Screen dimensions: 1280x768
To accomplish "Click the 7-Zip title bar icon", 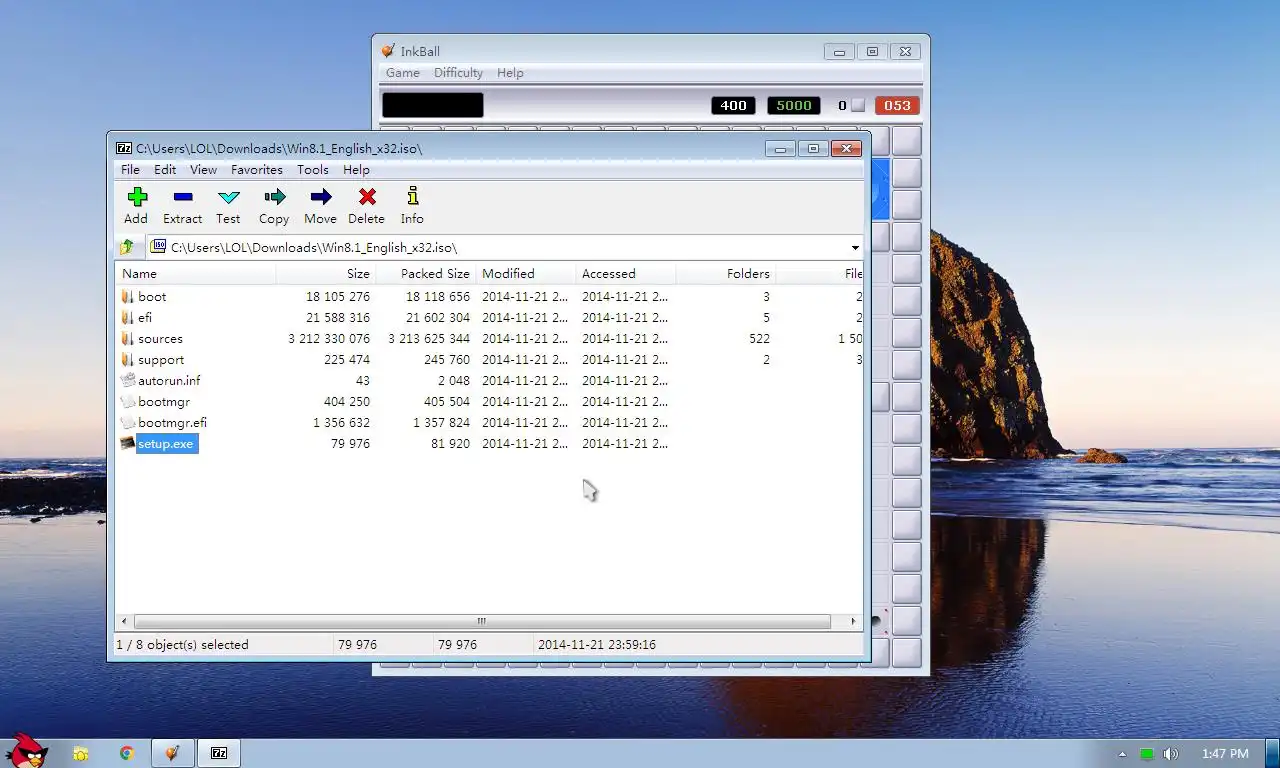I will pyautogui.click(x=124, y=148).
